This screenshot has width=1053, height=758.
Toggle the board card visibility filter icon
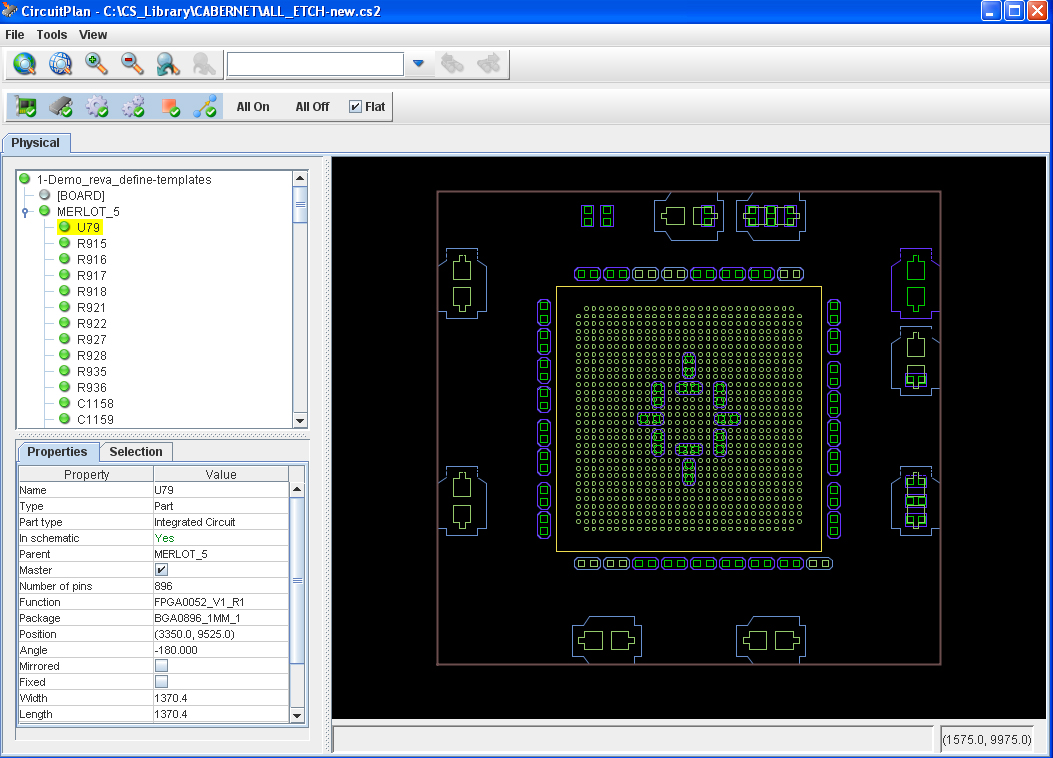tap(26, 107)
